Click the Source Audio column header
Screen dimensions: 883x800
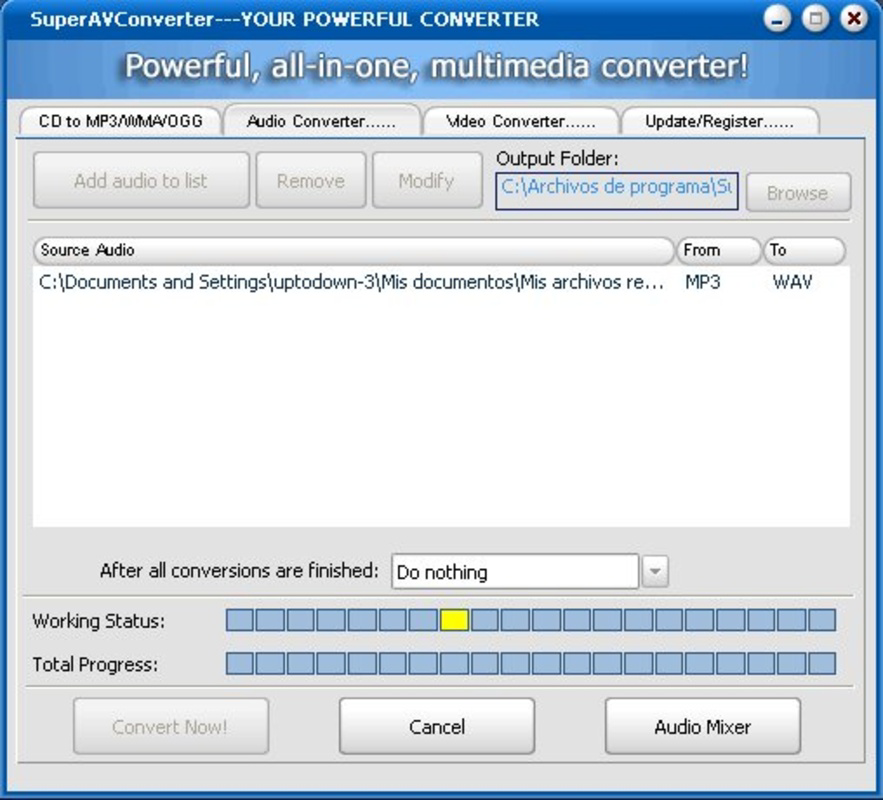pos(354,251)
